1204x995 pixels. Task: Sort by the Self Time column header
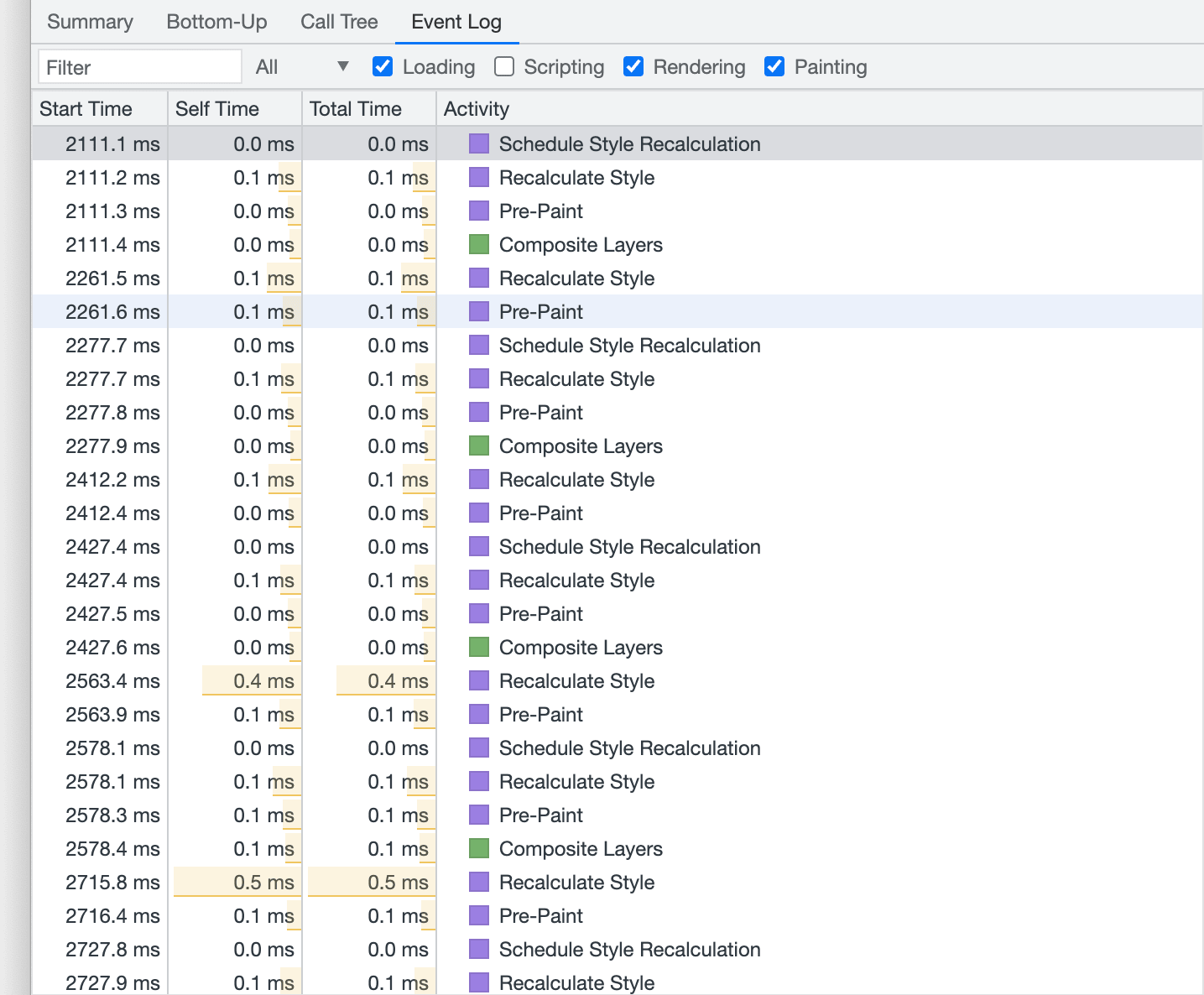[x=235, y=109]
